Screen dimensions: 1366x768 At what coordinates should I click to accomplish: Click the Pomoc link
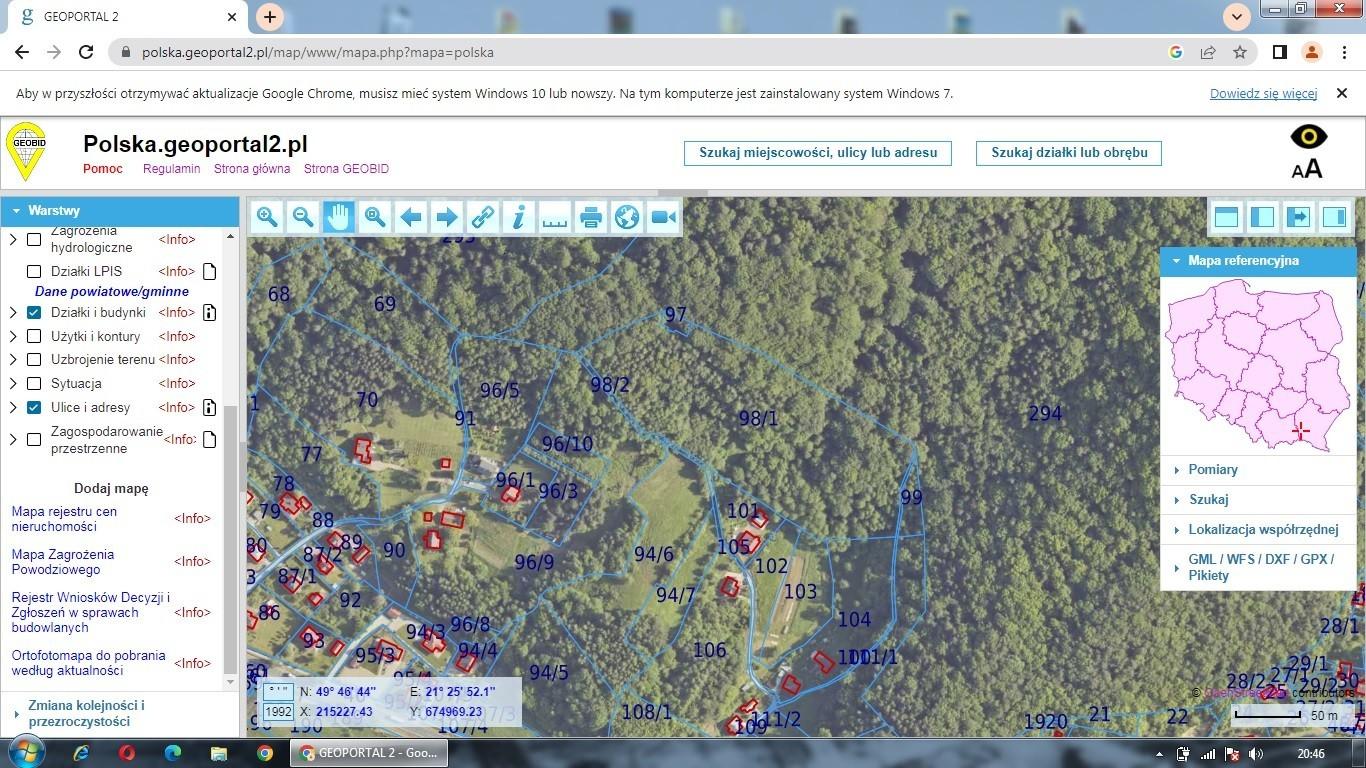click(x=103, y=169)
